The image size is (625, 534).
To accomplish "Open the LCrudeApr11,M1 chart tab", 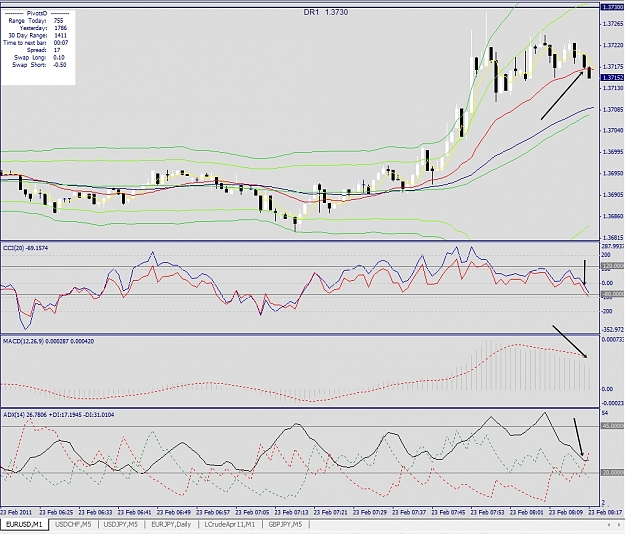I will (229, 524).
